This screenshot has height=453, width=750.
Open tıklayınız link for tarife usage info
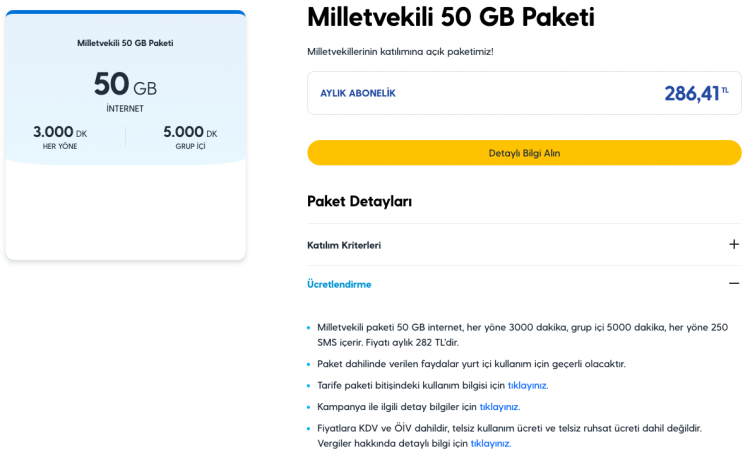[x=527, y=385]
